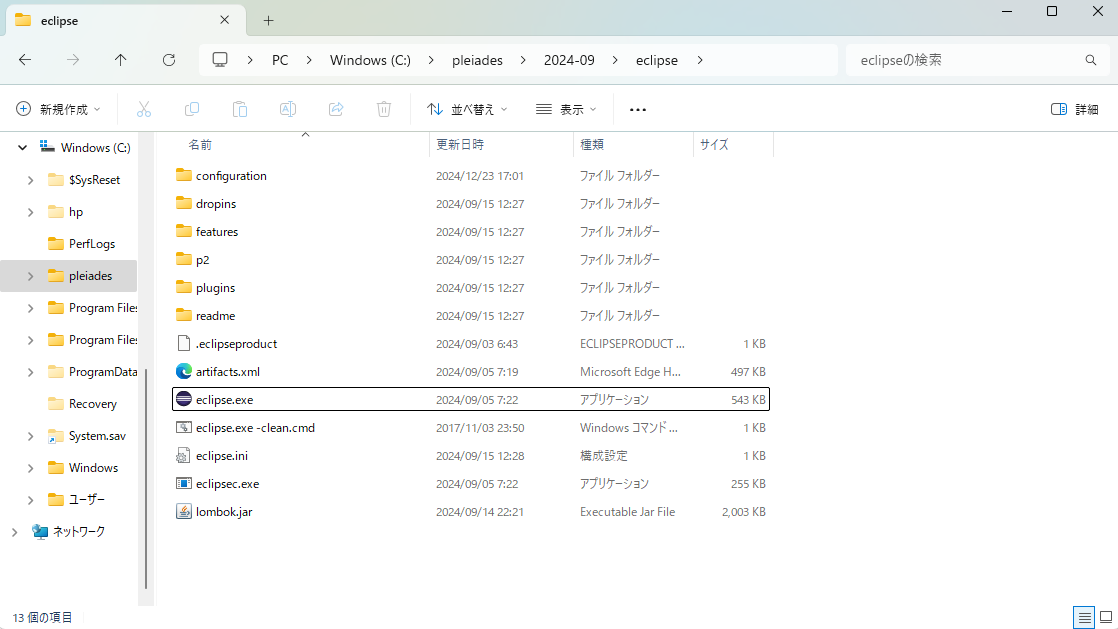The height and width of the screenshot is (629, 1118).
Task: Click the Copy icon in toolbar
Action: [192, 109]
